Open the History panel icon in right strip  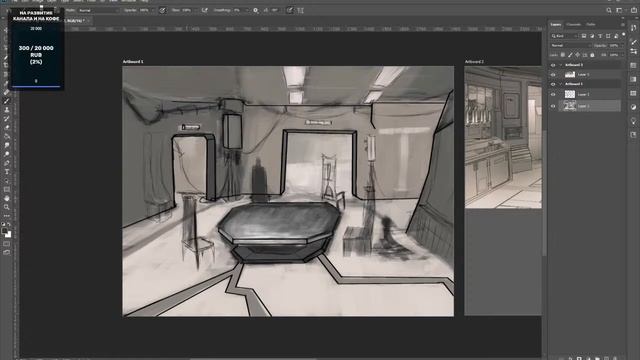tap(633, 28)
